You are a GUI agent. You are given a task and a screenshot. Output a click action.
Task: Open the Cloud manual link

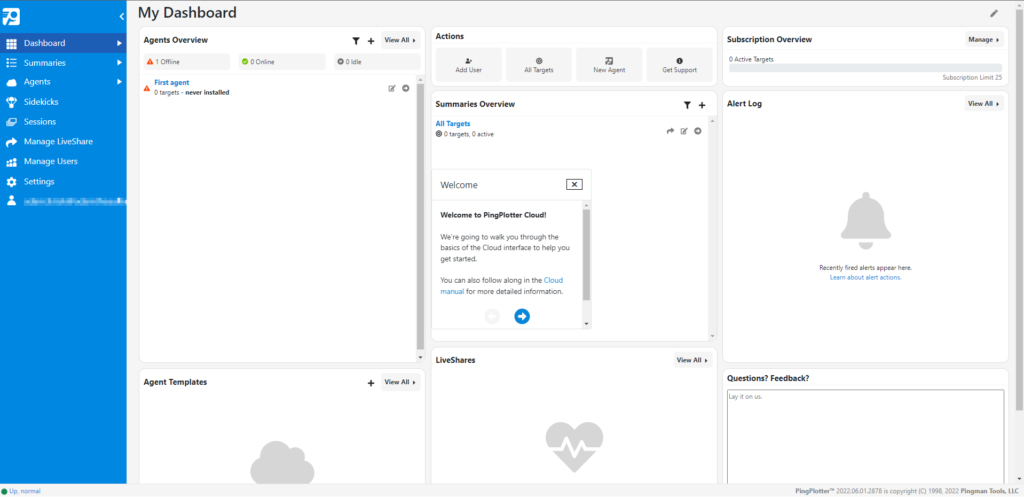click(502, 285)
